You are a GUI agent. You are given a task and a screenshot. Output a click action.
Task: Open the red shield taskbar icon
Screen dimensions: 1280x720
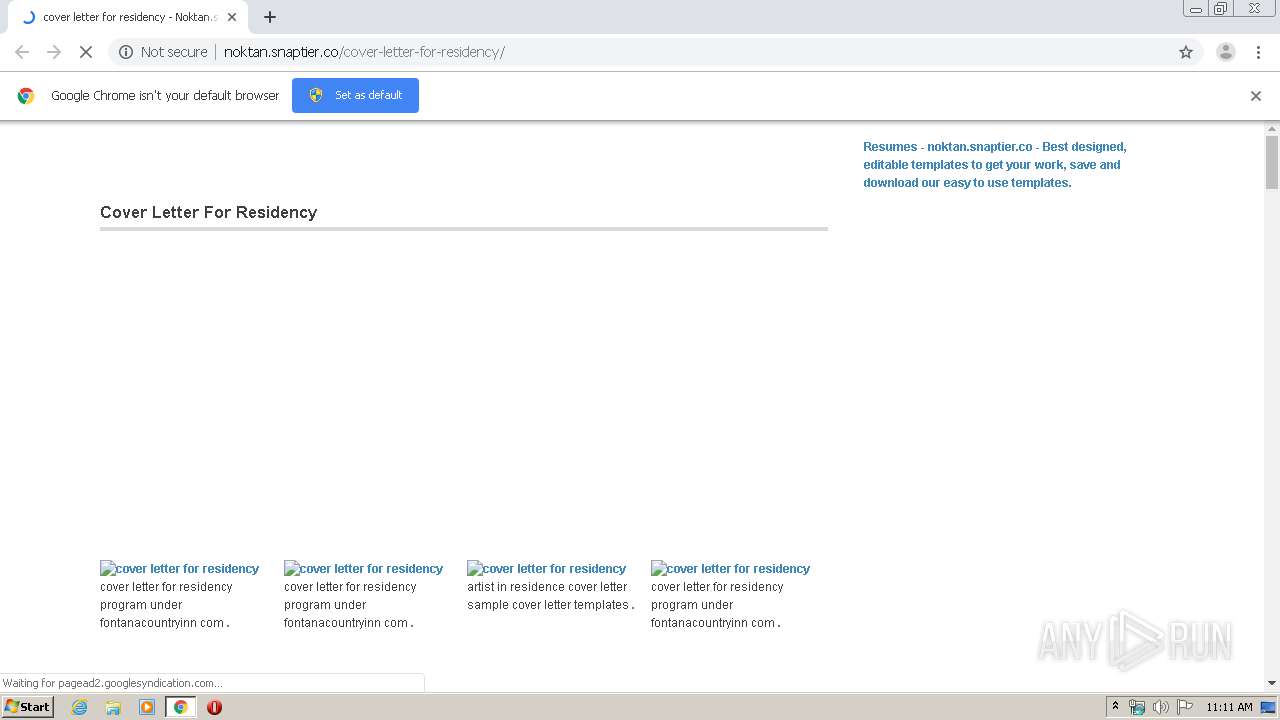(214, 707)
